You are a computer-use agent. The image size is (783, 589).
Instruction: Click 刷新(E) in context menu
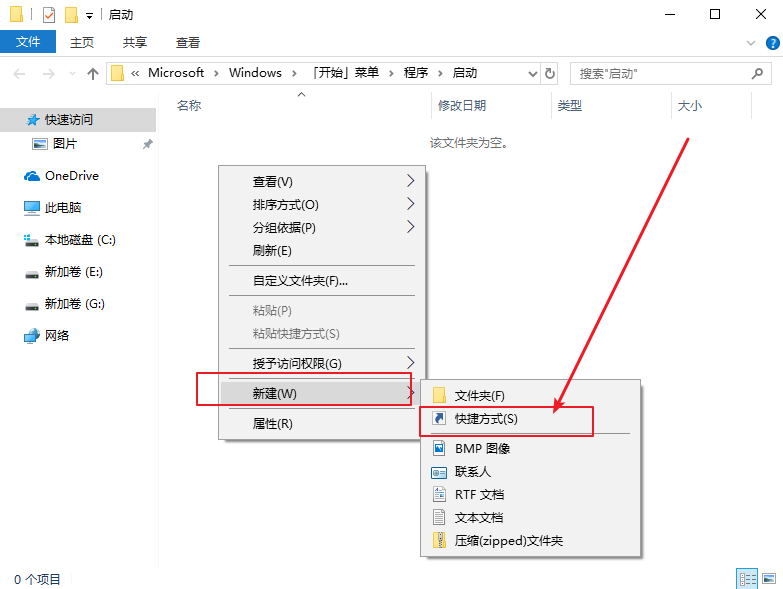point(273,250)
